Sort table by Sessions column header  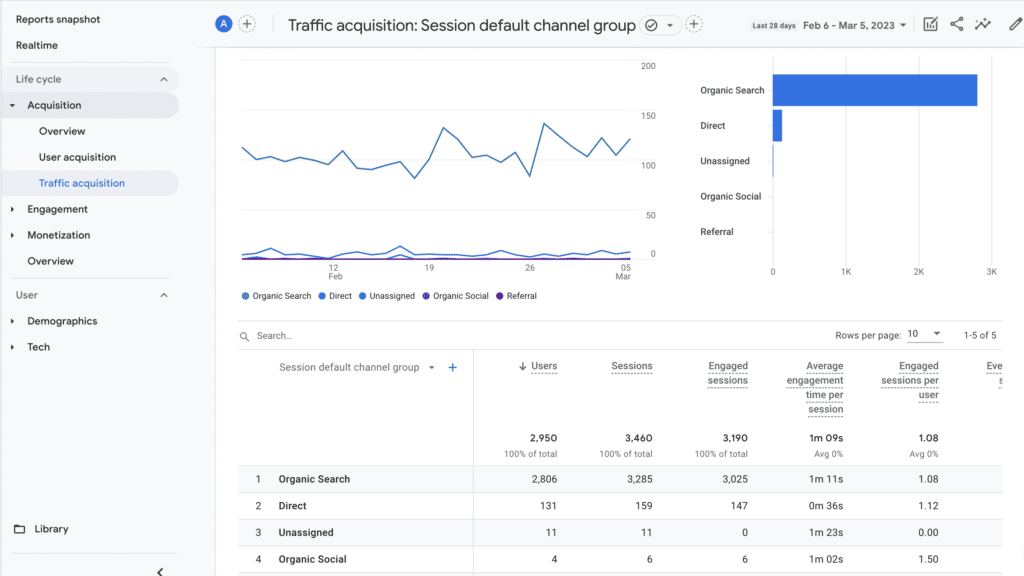point(631,366)
